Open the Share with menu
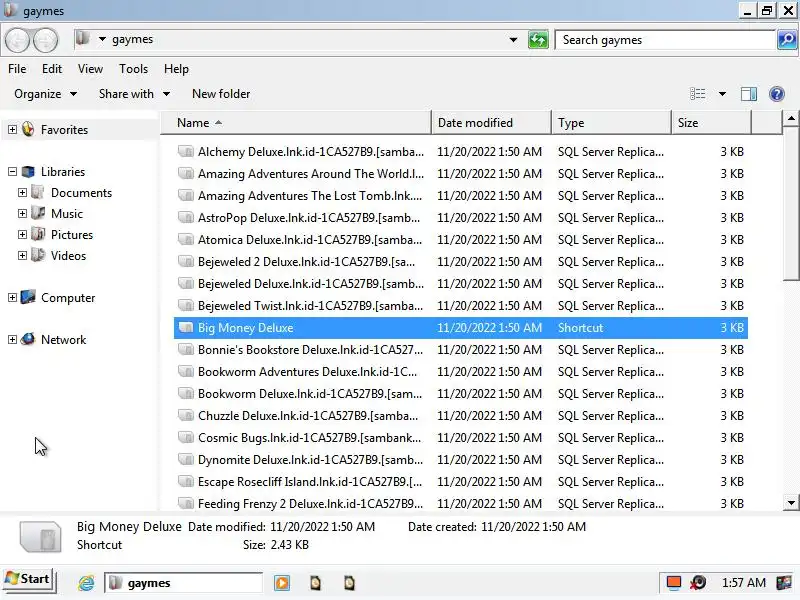 click(x=134, y=94)
